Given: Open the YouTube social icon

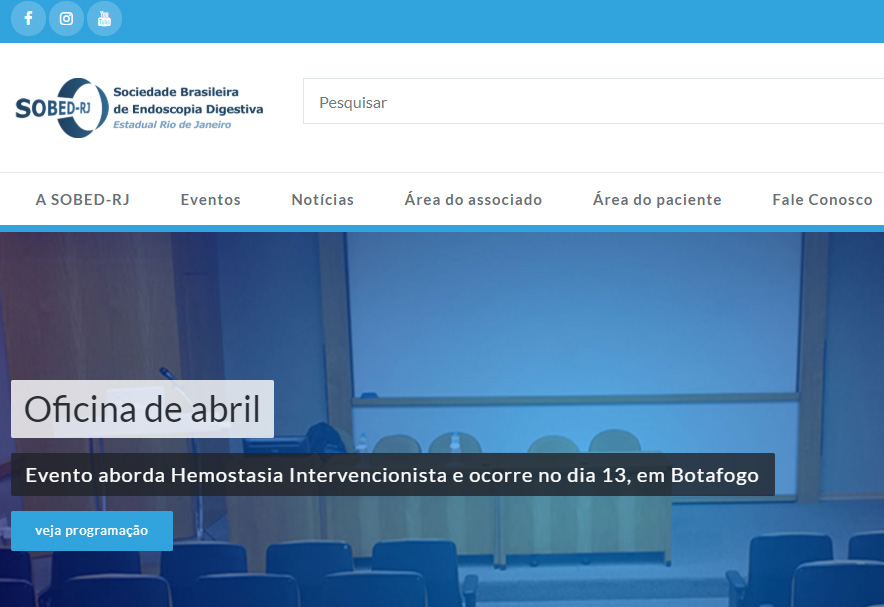Looking at the screenshot, I should pos(104,19).
